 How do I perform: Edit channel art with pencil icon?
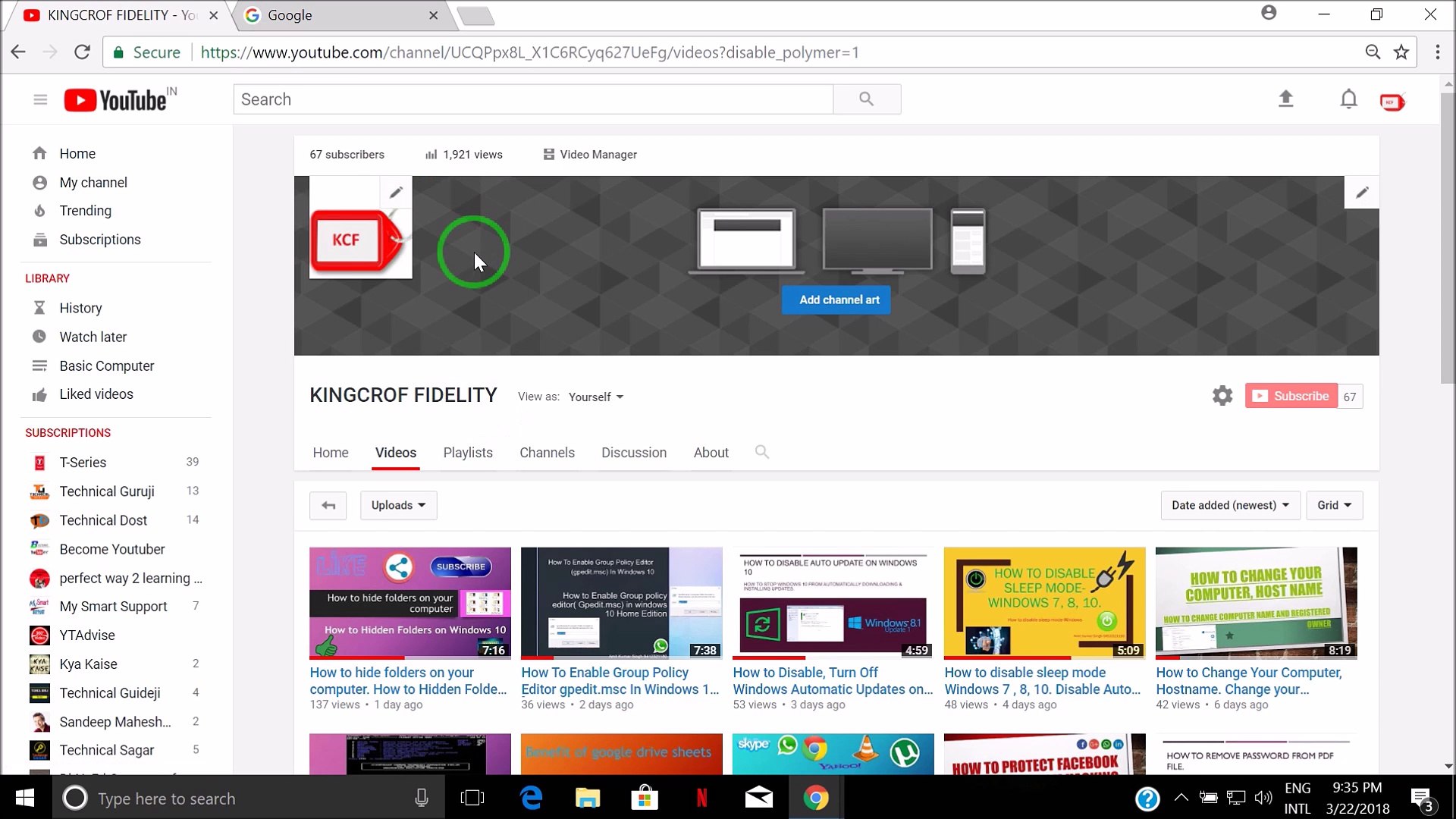1361,192
